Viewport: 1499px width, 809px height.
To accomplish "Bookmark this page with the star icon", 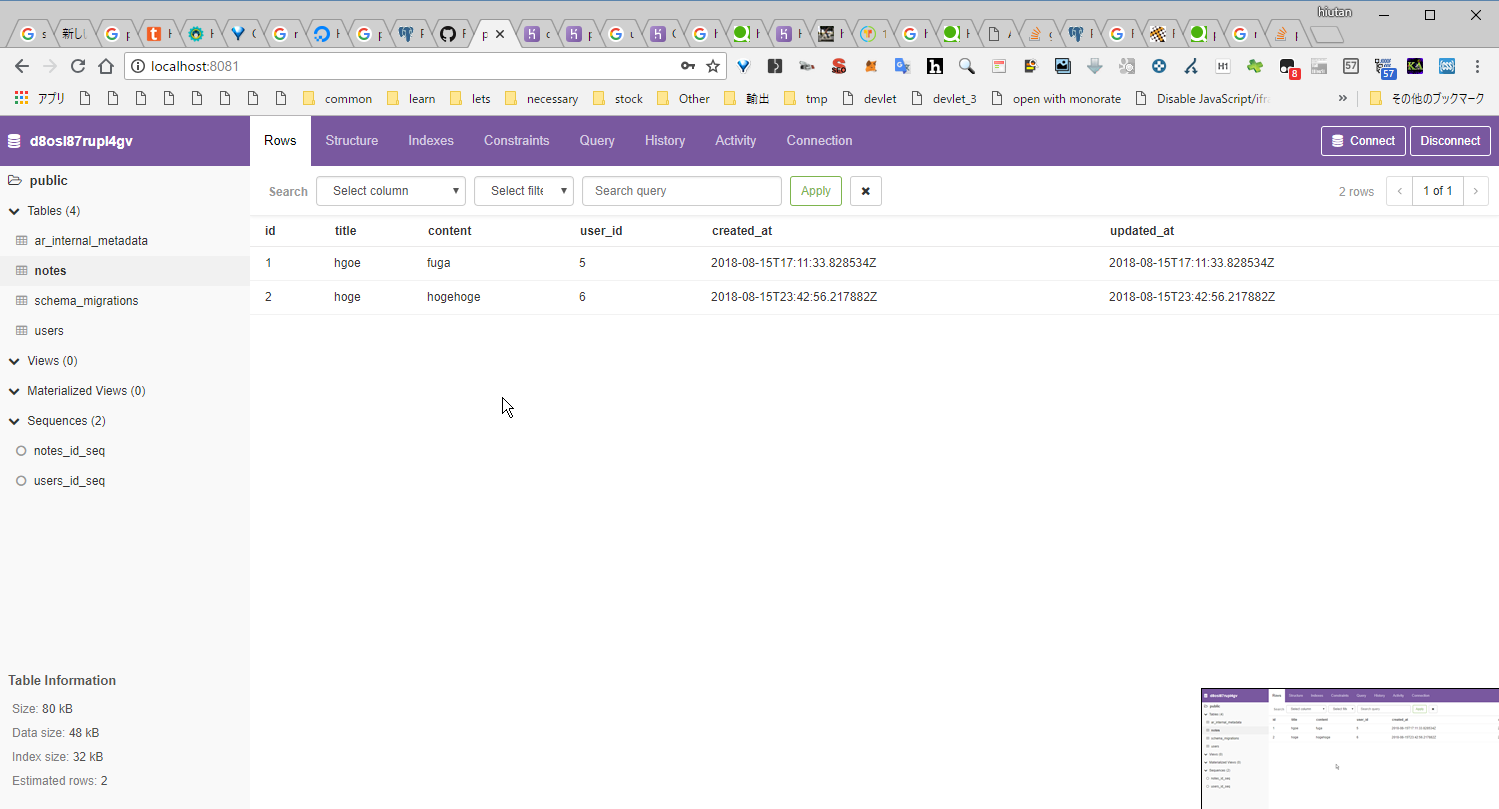I will coord(713,66).
